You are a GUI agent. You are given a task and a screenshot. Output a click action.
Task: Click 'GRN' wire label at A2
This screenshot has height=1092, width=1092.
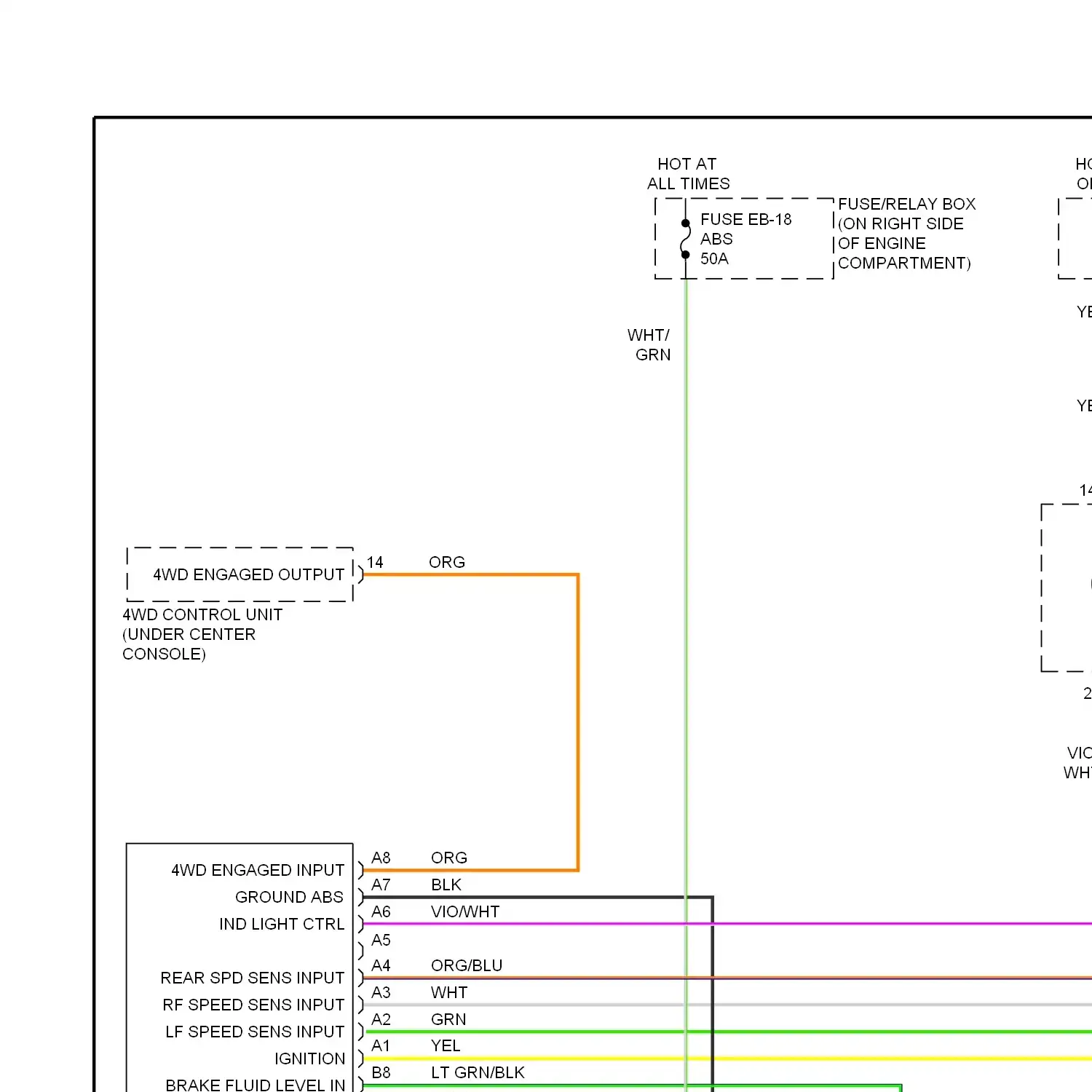(448, 1019)
